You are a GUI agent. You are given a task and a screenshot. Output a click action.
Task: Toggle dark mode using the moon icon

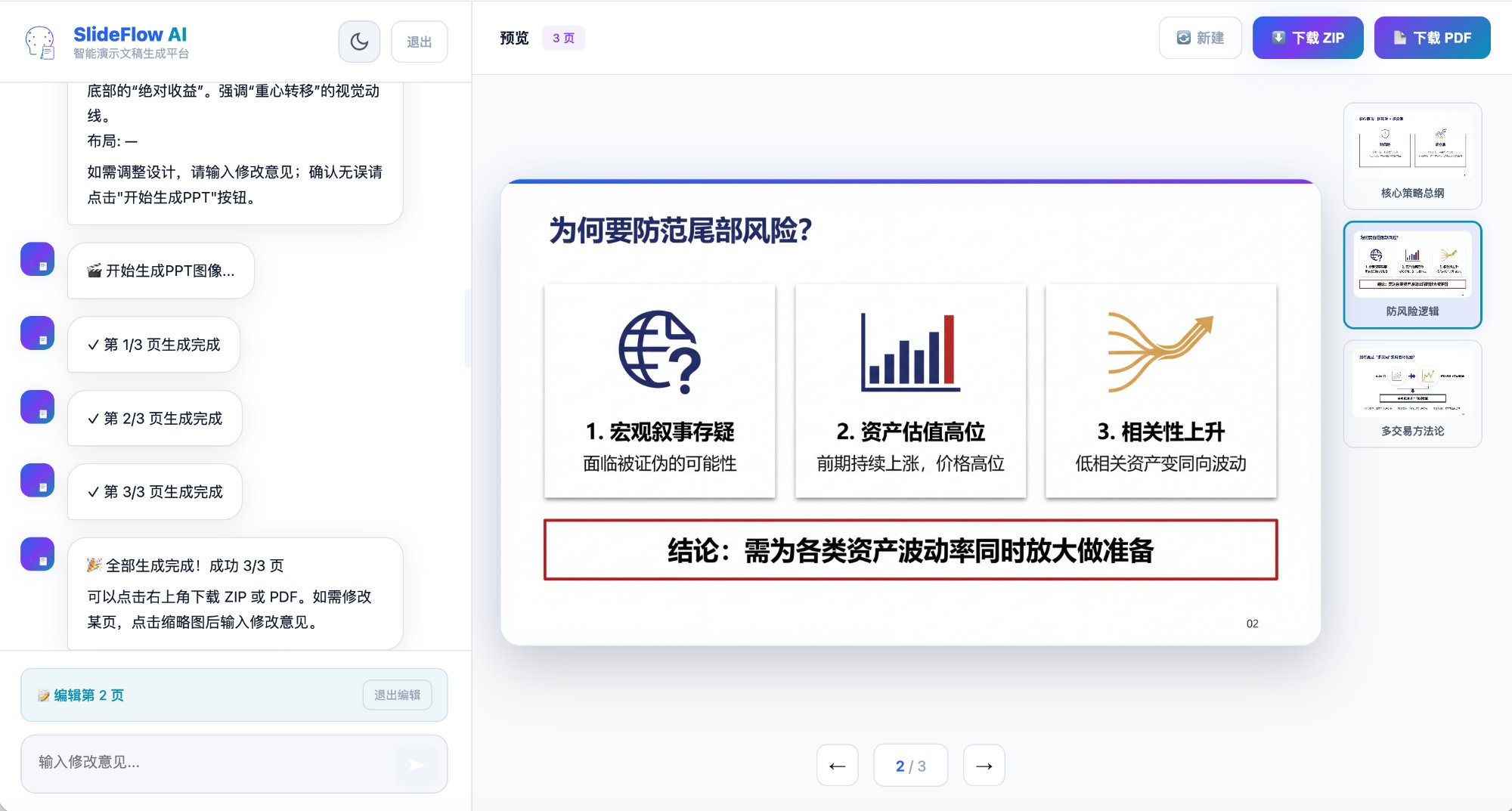359,42
